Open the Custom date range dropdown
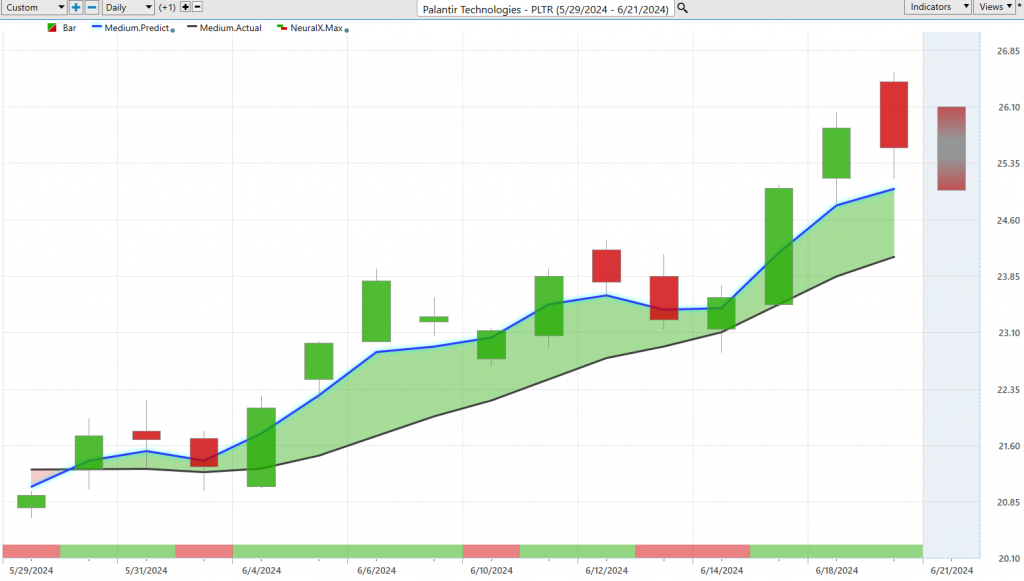Image resolution: width=1024 pixels, height=581 pixels. 34,8
